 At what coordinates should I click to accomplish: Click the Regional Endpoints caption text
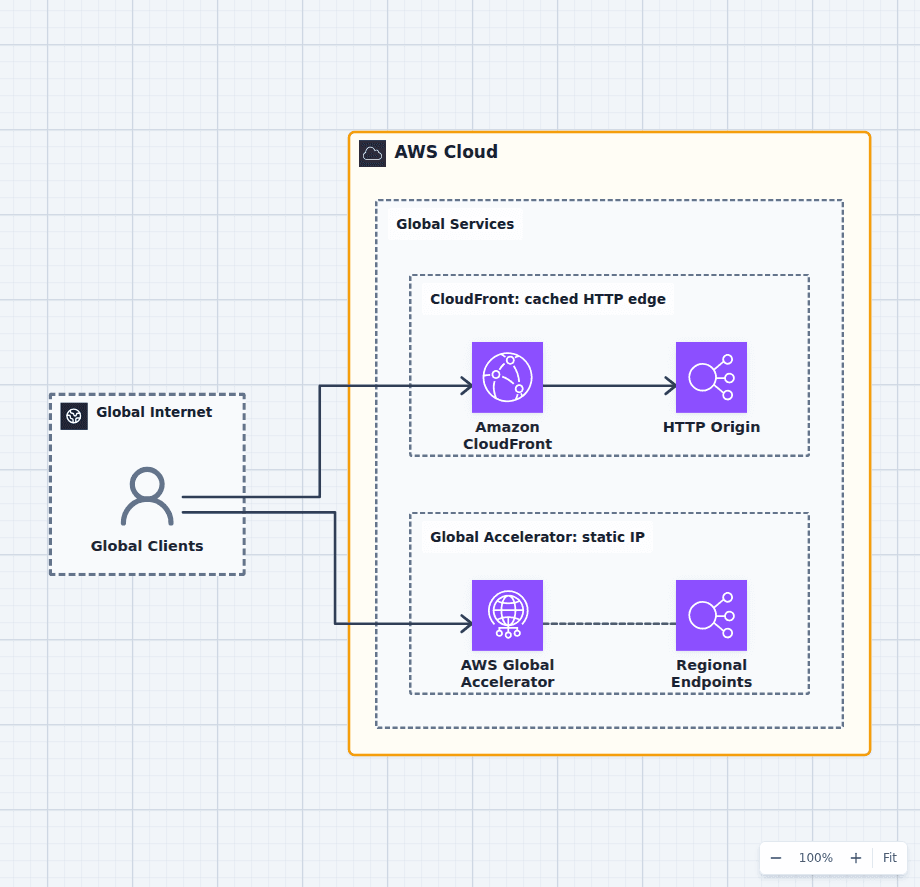pyautogui.click(x=711, y=673)
